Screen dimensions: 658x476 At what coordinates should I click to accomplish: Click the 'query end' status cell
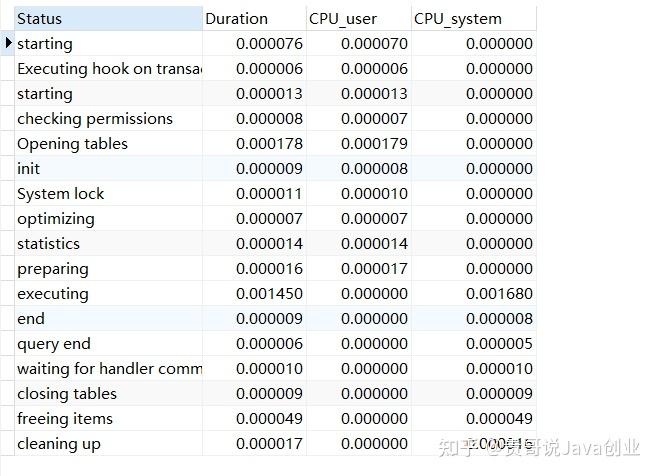(x=54, y=344)
